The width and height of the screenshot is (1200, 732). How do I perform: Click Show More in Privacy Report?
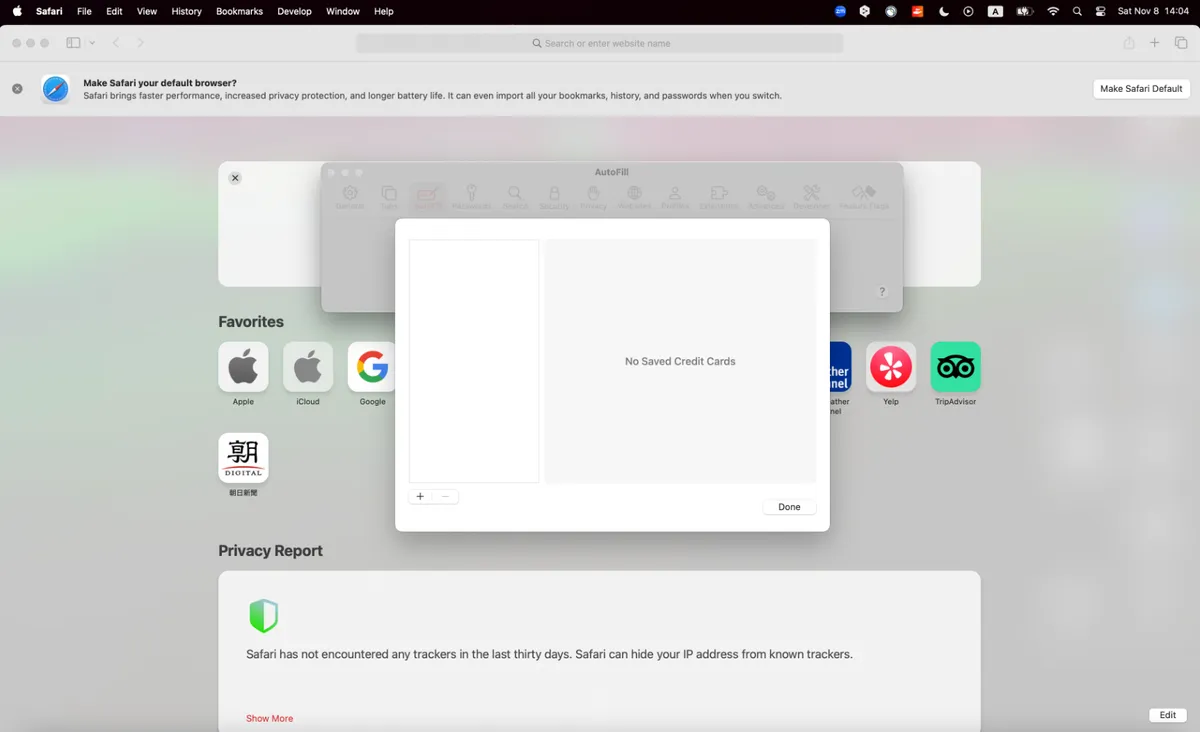point(269,718)
